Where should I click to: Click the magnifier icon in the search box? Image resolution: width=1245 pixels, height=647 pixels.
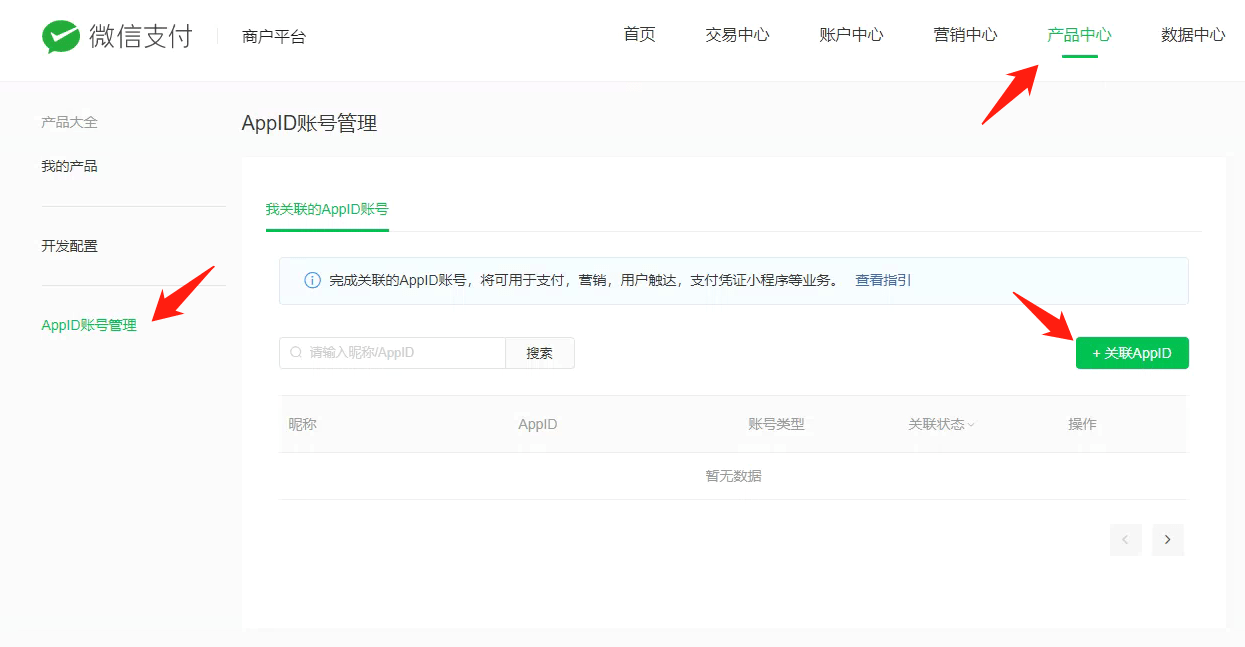296,353
